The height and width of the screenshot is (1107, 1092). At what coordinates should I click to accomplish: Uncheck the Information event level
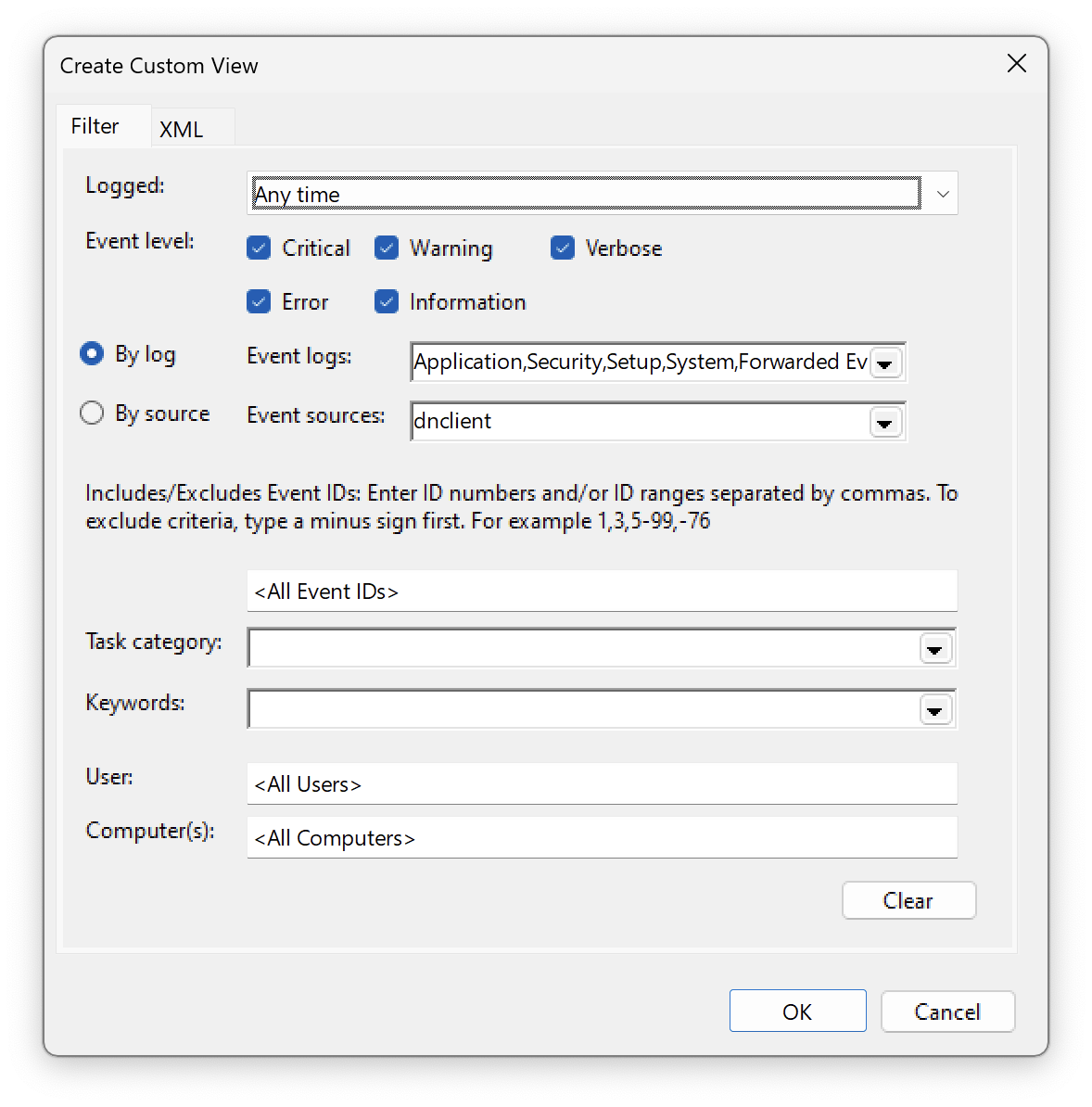pos(386,301)
